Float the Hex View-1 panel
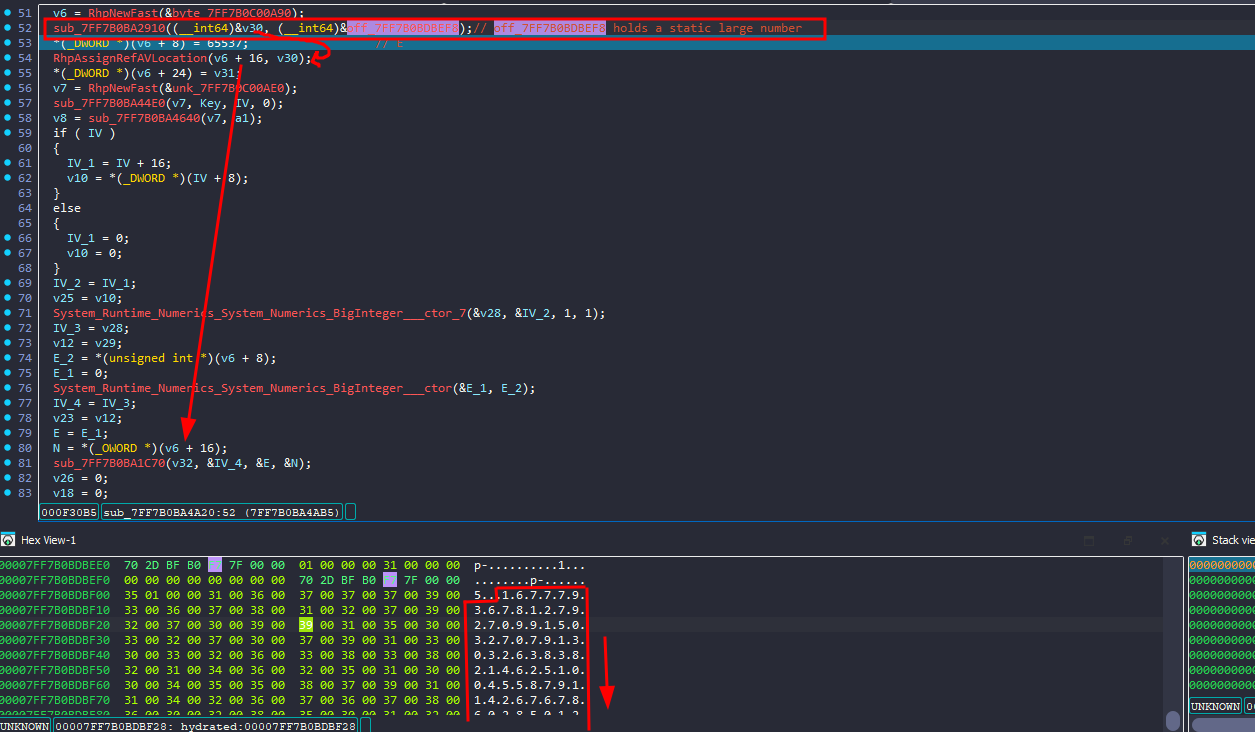 (x=1128, y=540)
